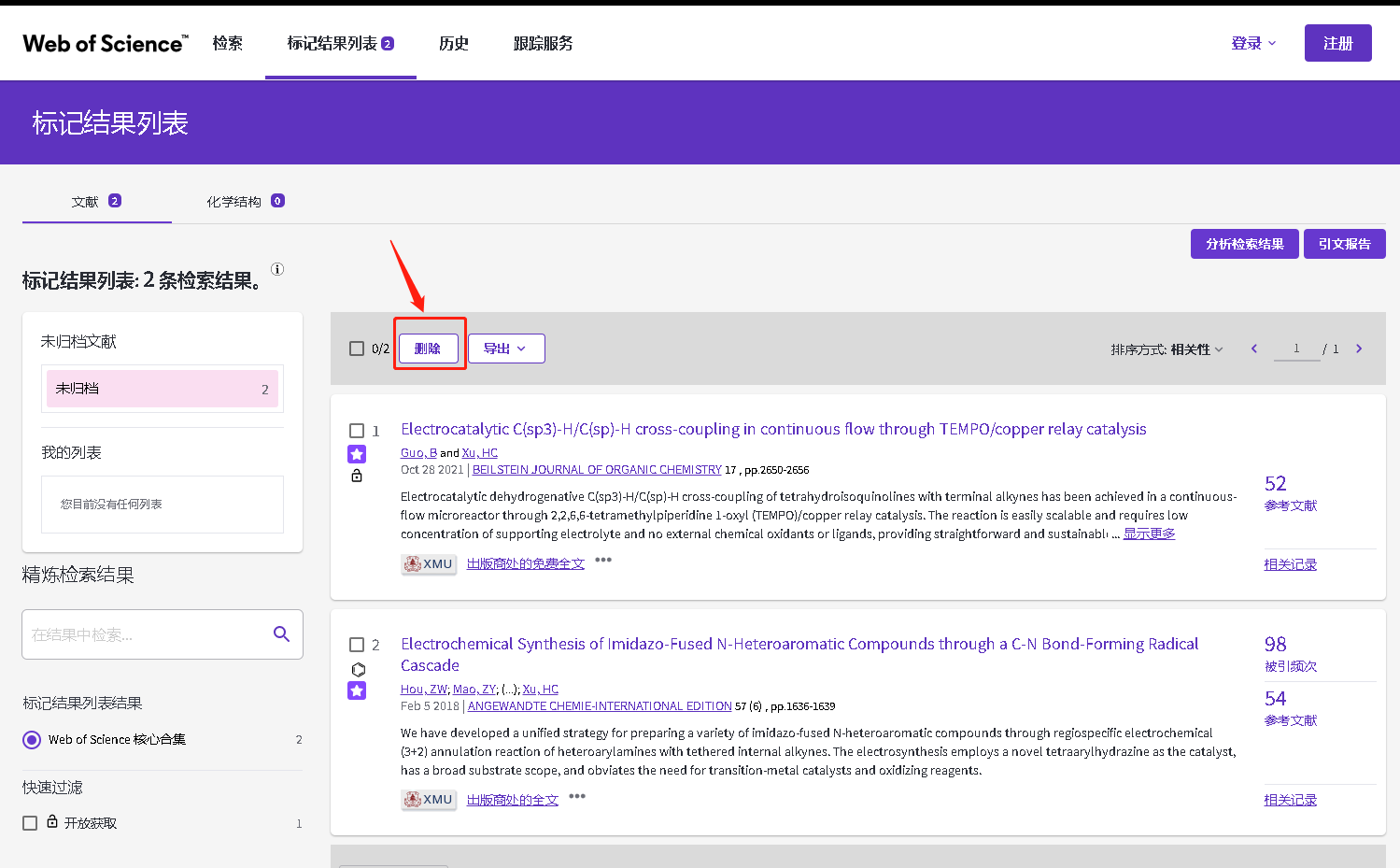Check the box for record 1
The height and width of the screenshot is (868, 1400).
(357, 431)
